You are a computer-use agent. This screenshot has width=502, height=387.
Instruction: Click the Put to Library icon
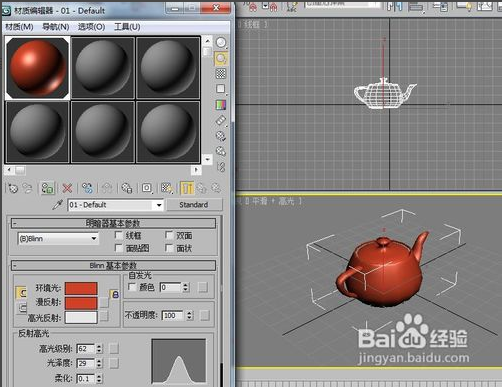127,188
